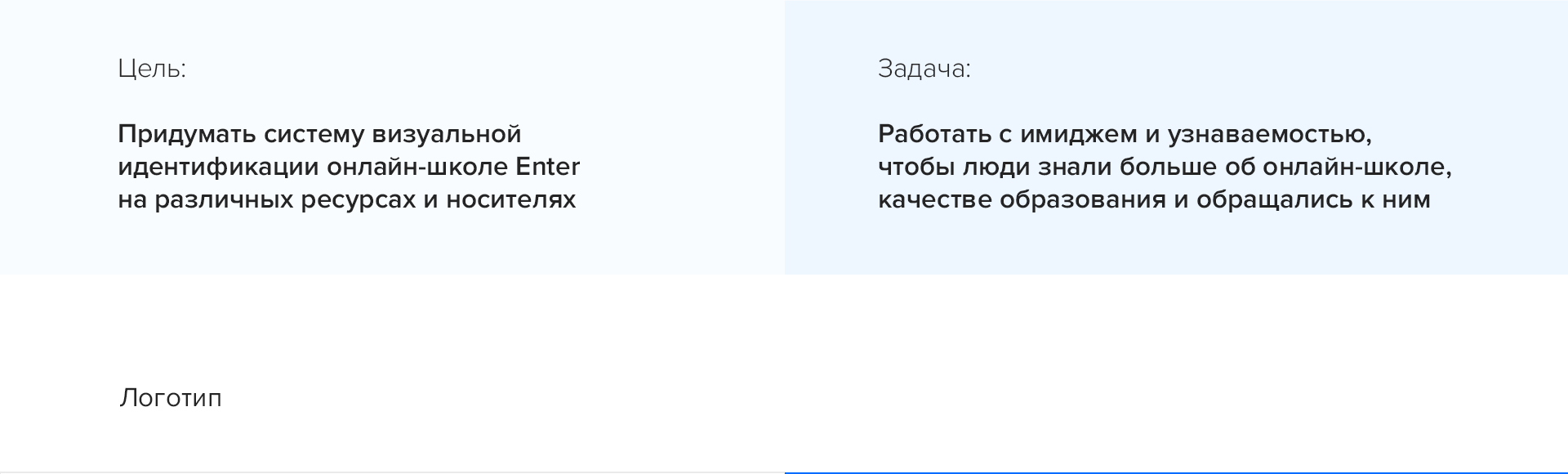The width and height of the screenshot is (1568, 474).
Task: Click the word "визуальной"
Action: (x=446, y=134)
